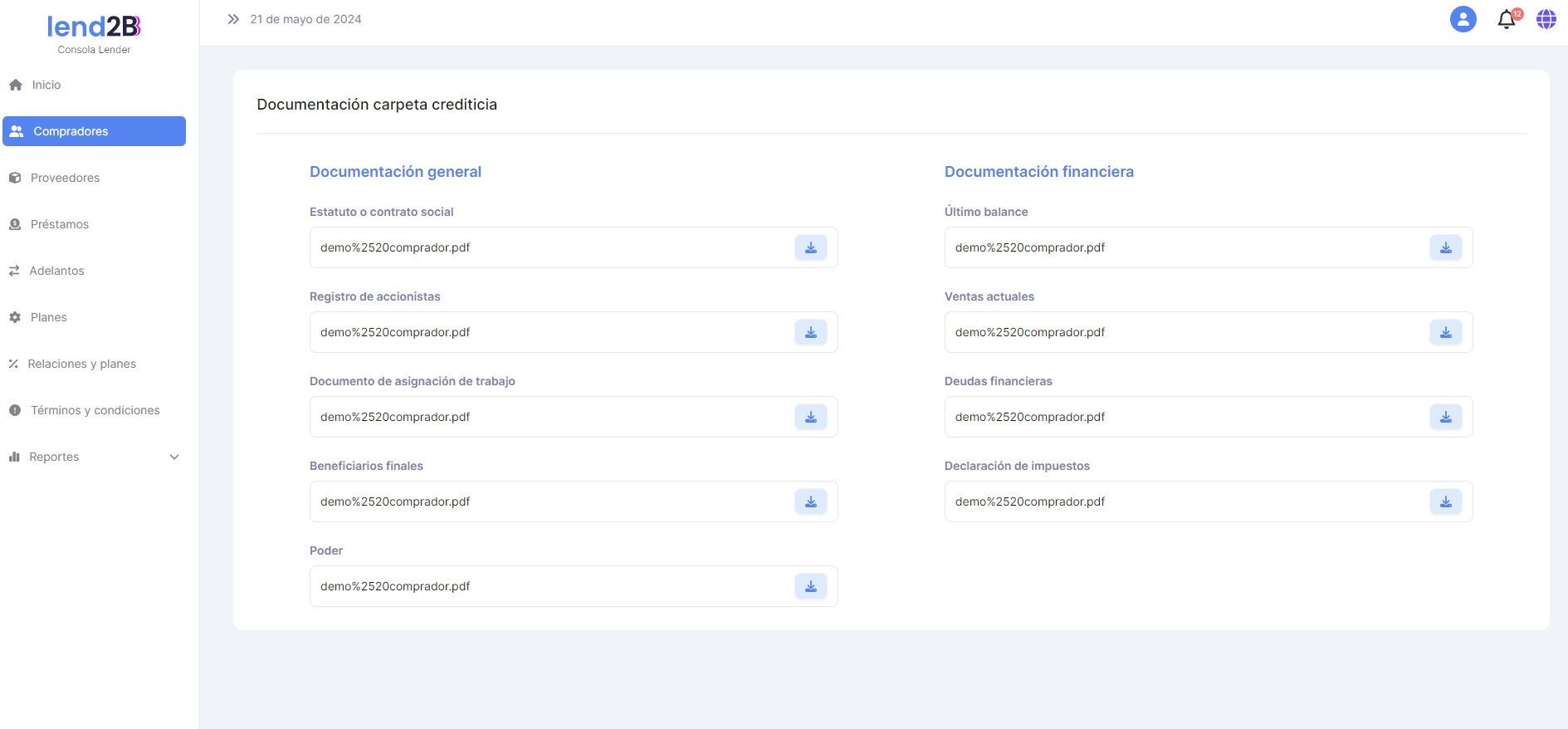Click the Ventas actuales file name field
This screenshot has height=729, width=1568.
pyautogui.click(x=1179, y=332)
